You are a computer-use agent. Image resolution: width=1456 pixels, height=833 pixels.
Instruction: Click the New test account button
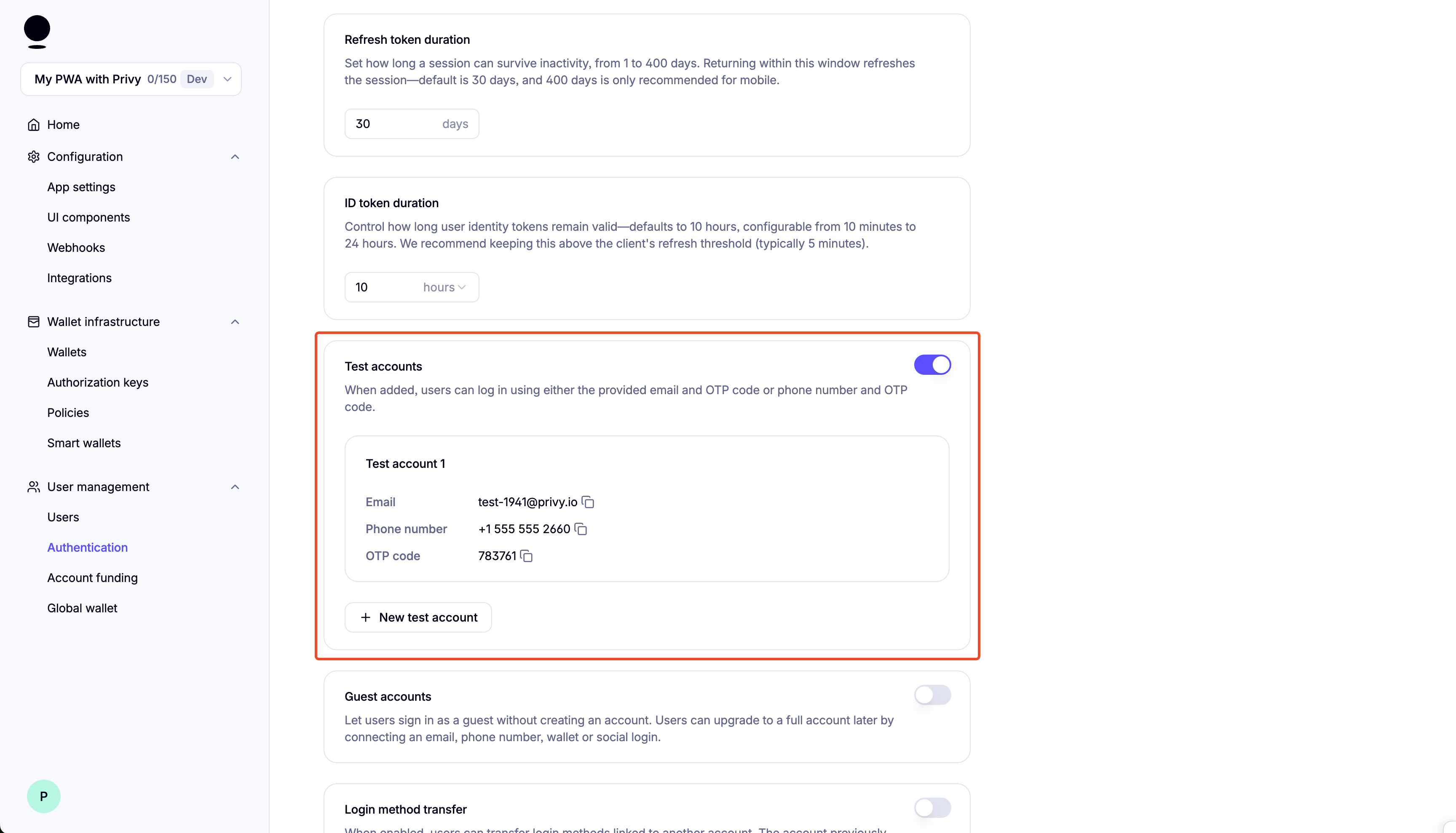418,617
